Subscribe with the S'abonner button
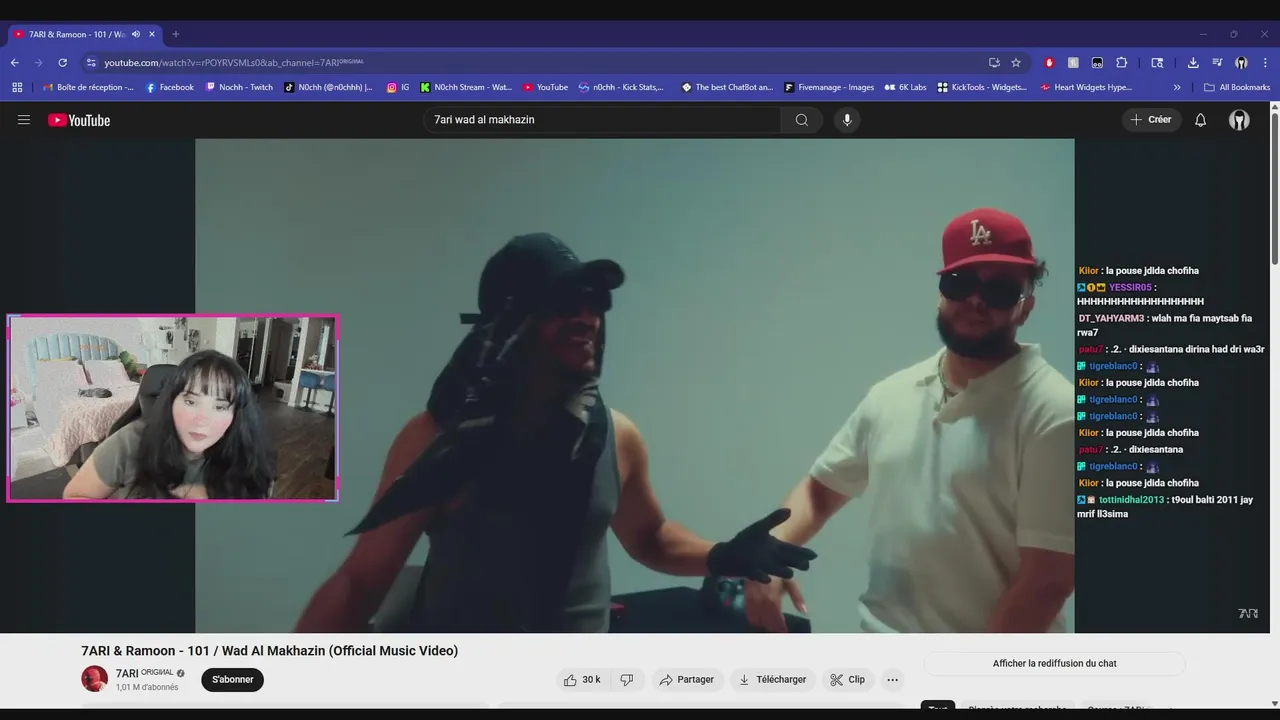Viewport: 1280px width, 720px height. click(x=232, y=680)
